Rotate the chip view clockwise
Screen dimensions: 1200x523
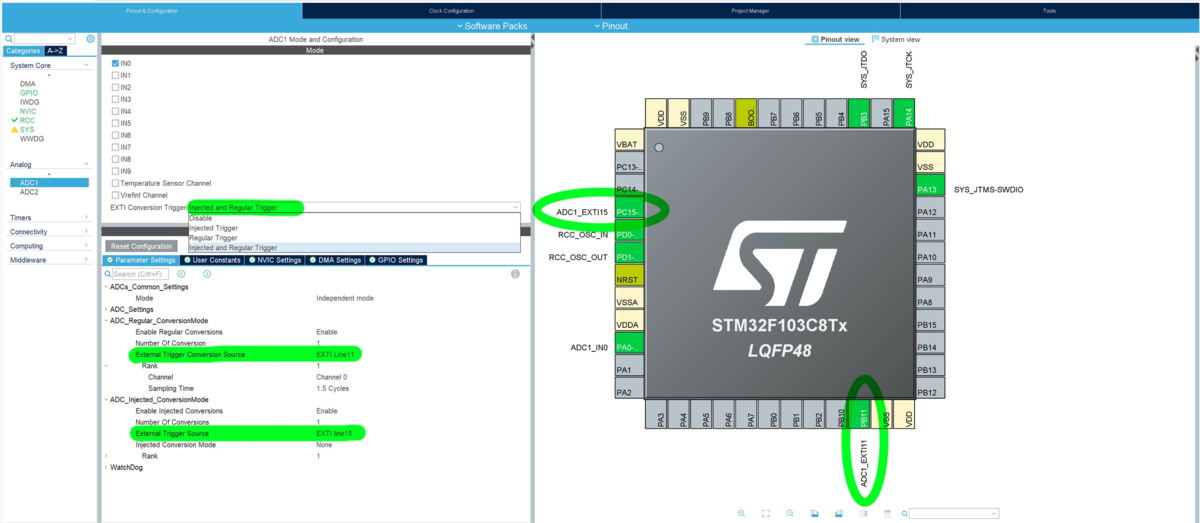point(814,513)
